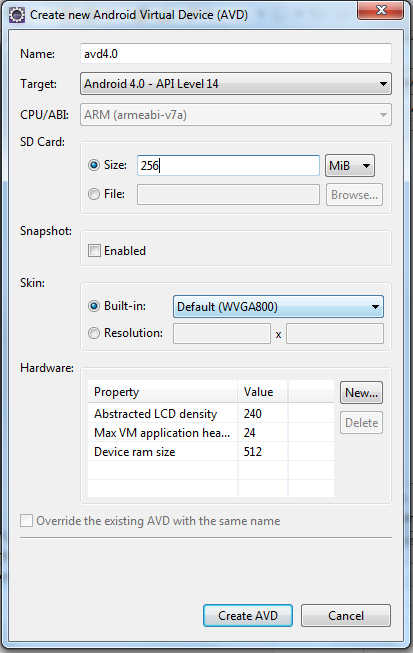413x653 pixels.
Task: Select the SD Card Size radio button
Action: tap(94, 165)
